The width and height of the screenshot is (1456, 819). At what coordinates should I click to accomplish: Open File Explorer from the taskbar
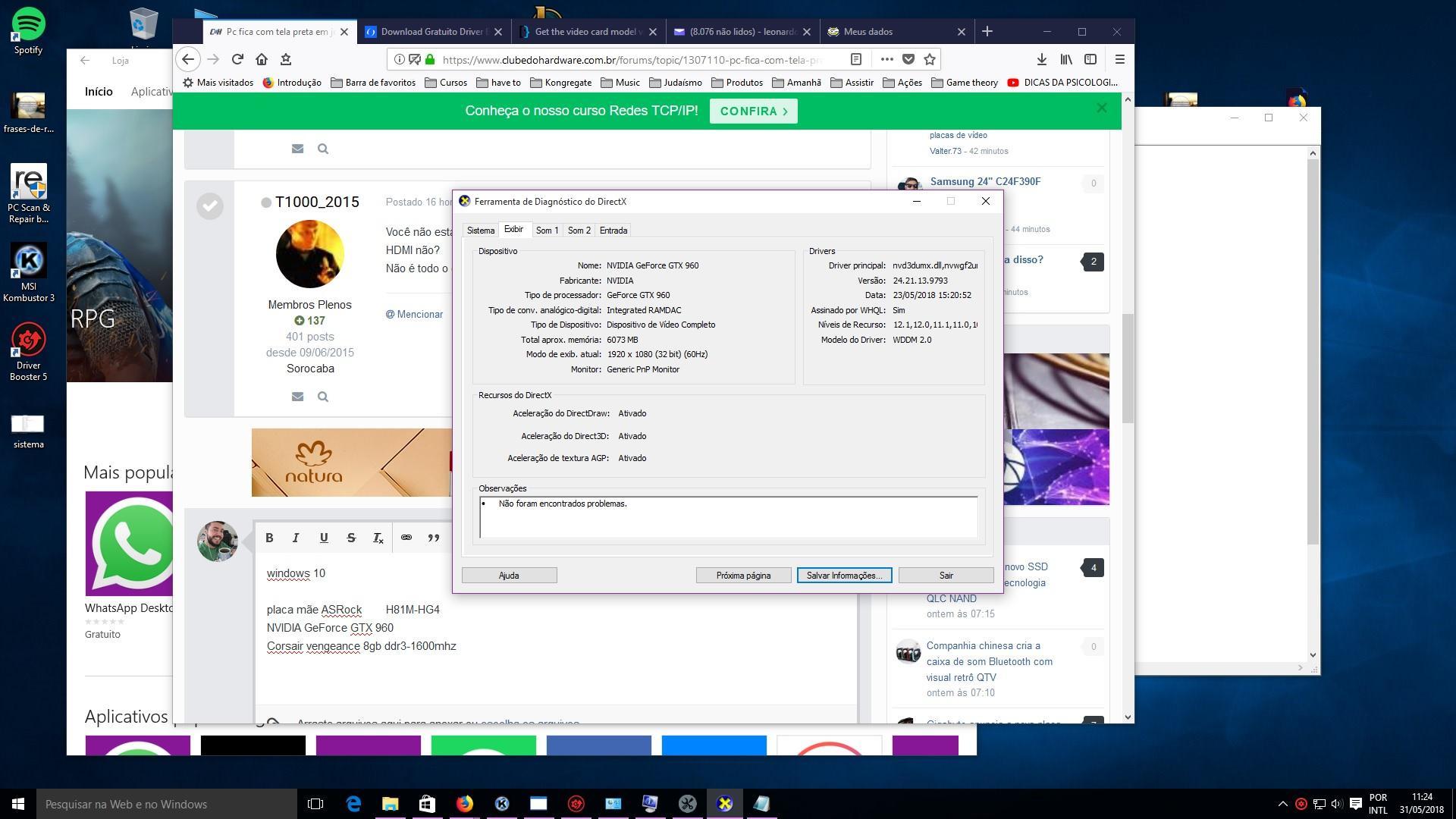390,804
